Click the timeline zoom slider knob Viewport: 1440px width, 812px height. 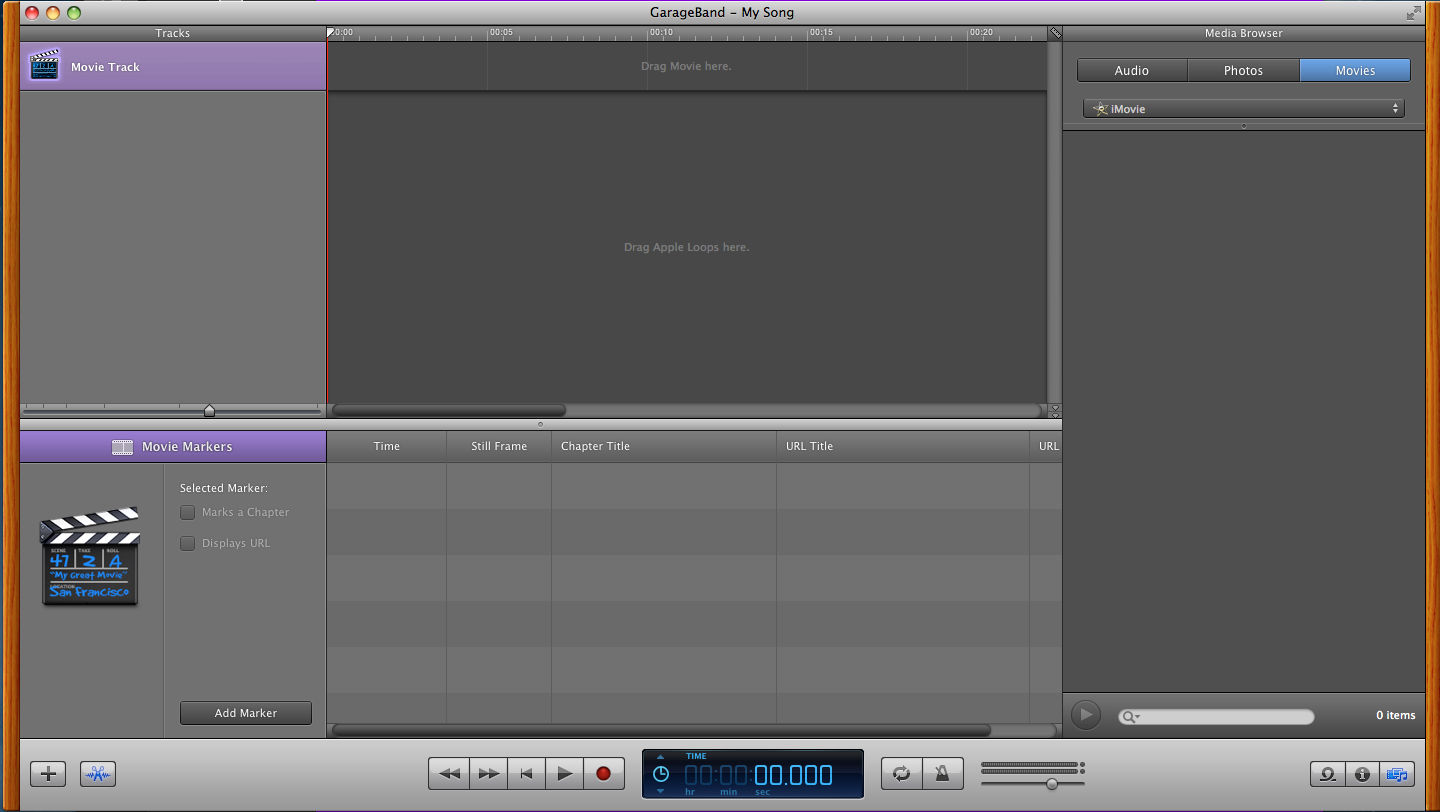coord(209,410)
